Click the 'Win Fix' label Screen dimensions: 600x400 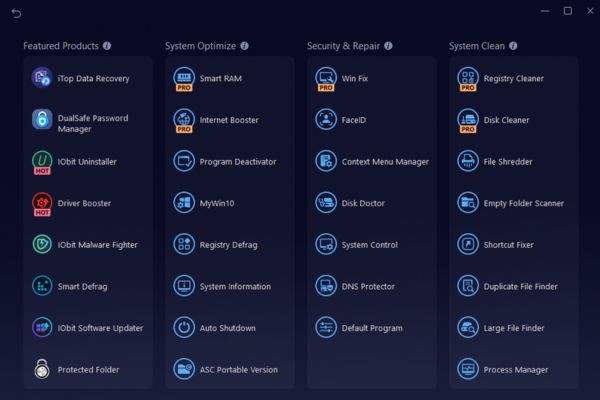[x=355, y=78]
